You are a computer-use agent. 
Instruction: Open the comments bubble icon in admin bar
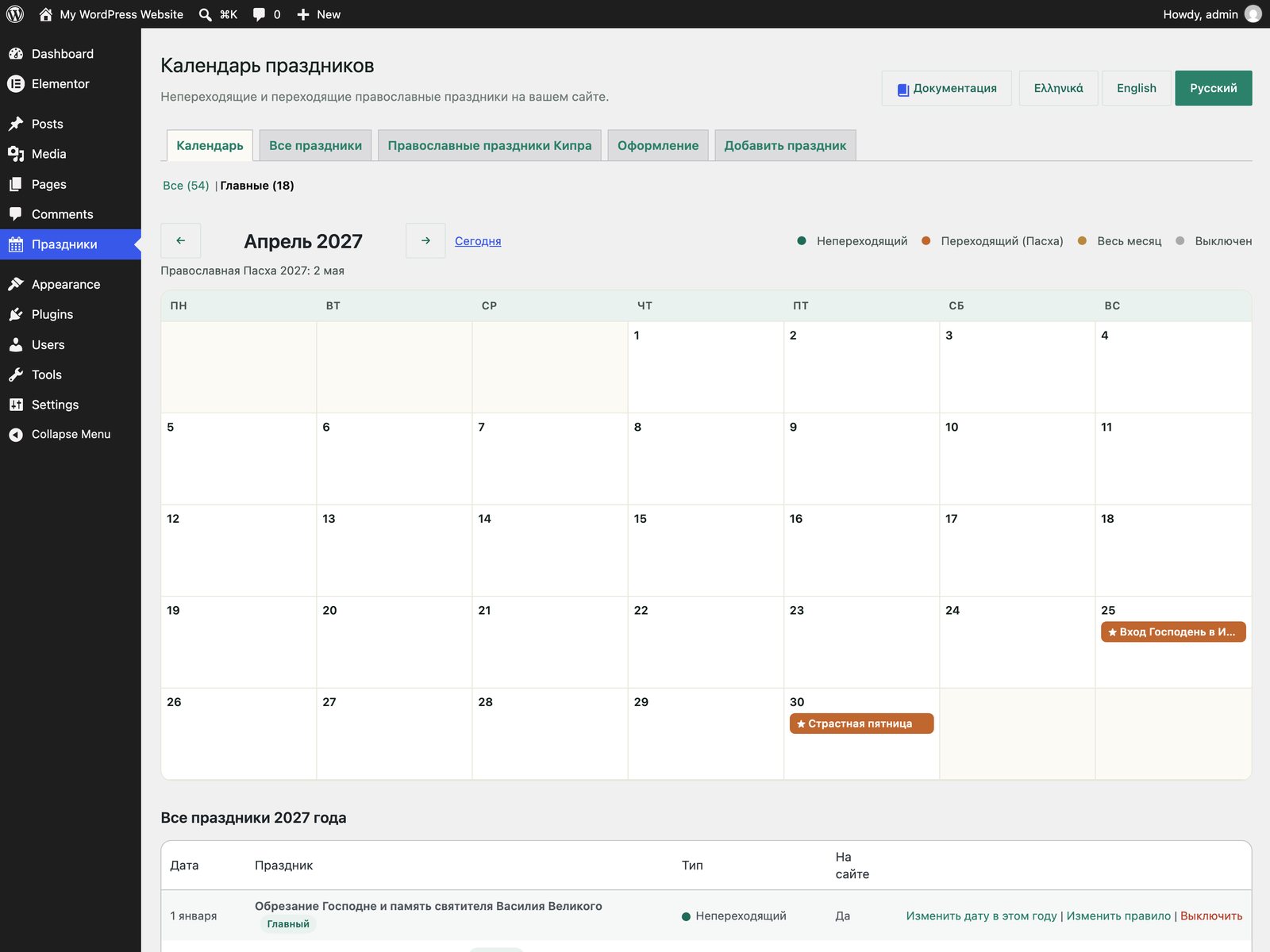(259, 14)
